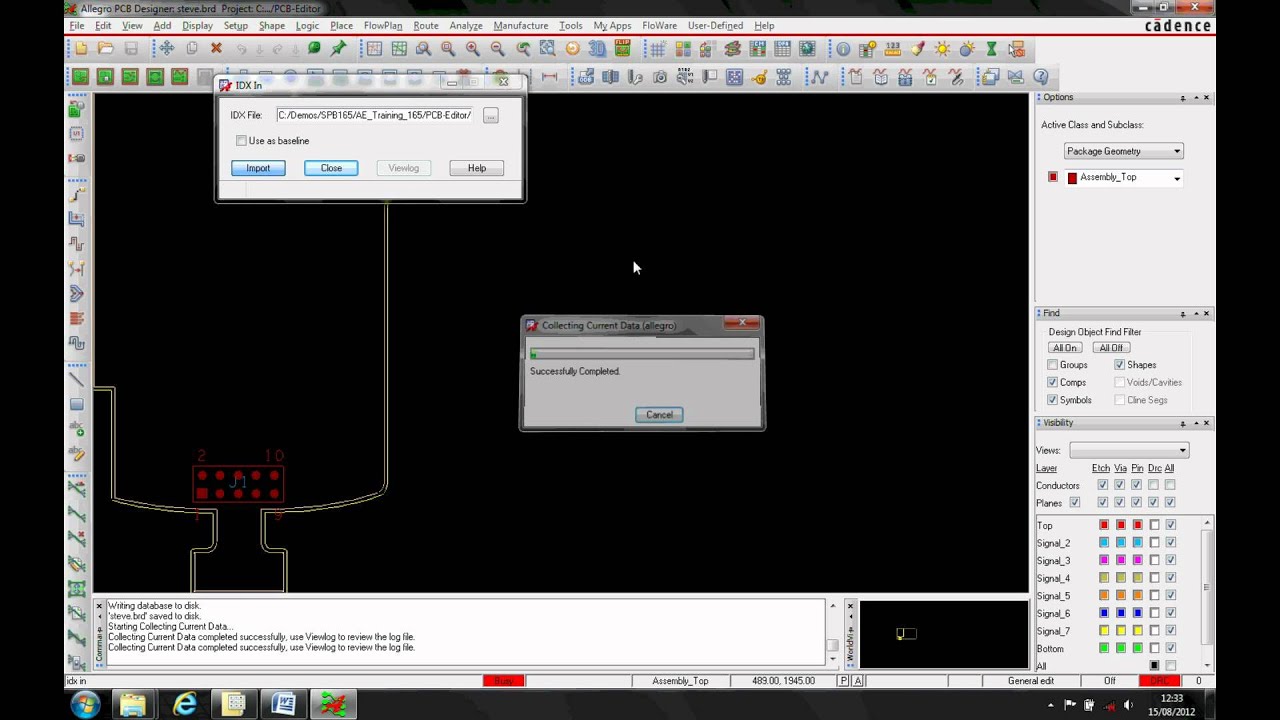Click the IDX File path input field
This screenshot has width=1280, height=720.
click(x=375, y=115)
